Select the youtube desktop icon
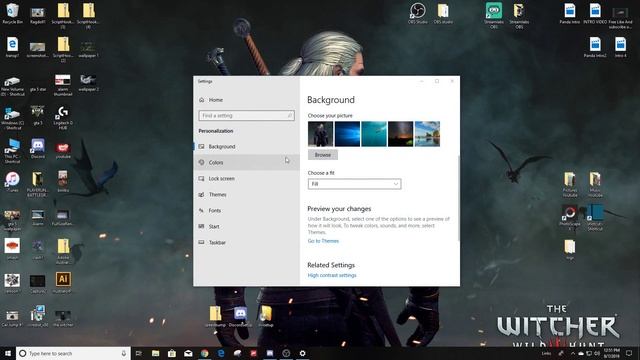This screenshot has width=640, height=360. pyautogui.click(x=63, y=150)
